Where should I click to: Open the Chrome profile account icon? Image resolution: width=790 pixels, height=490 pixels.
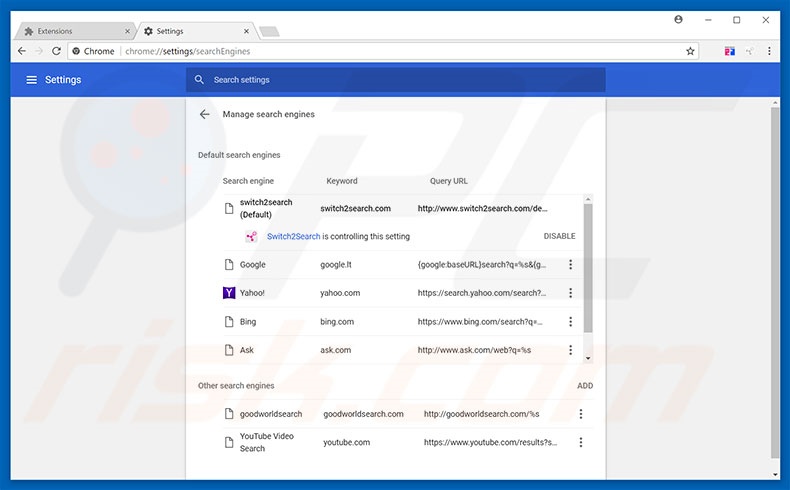[678, 20]
